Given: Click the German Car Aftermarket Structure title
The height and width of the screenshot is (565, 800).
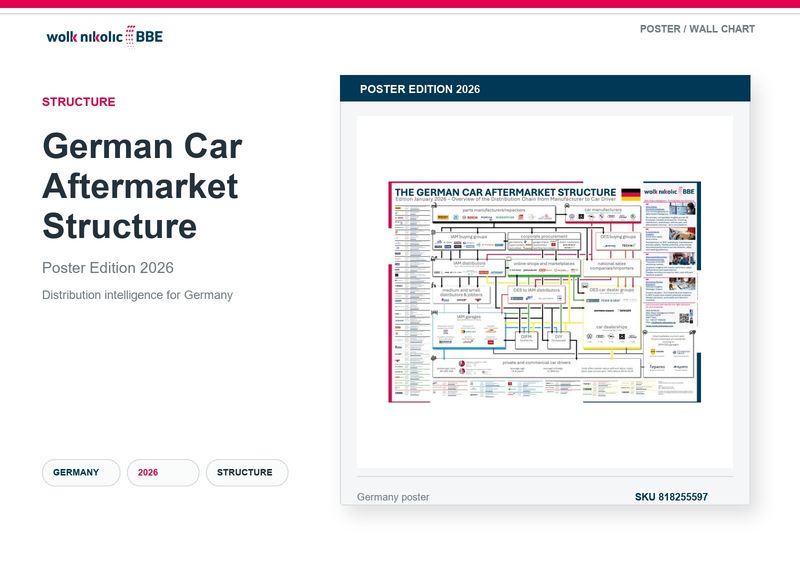Looking at the screenshot, I should [142, 186].
